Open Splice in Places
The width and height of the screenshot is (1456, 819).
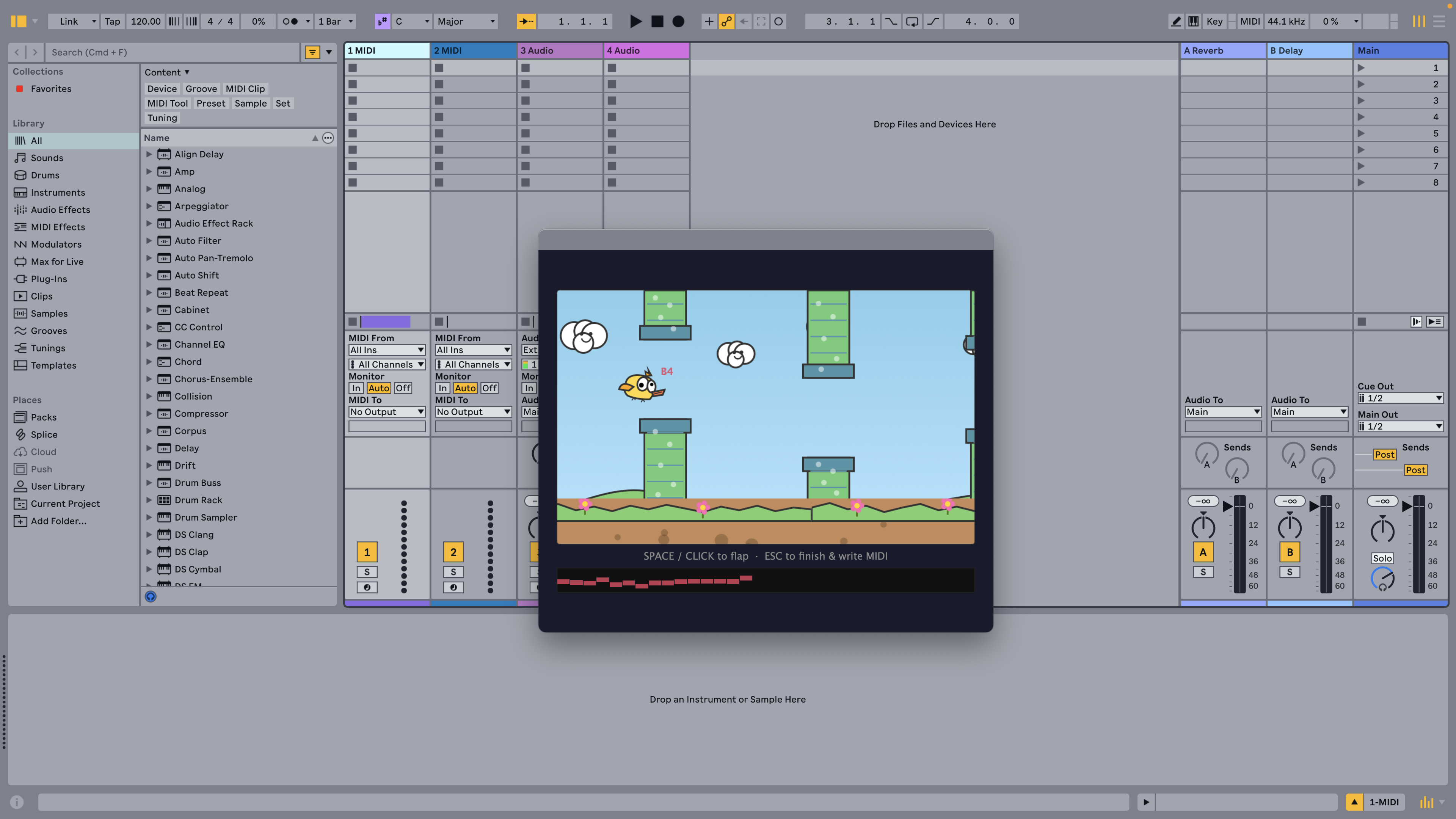[x=44, y=435]
